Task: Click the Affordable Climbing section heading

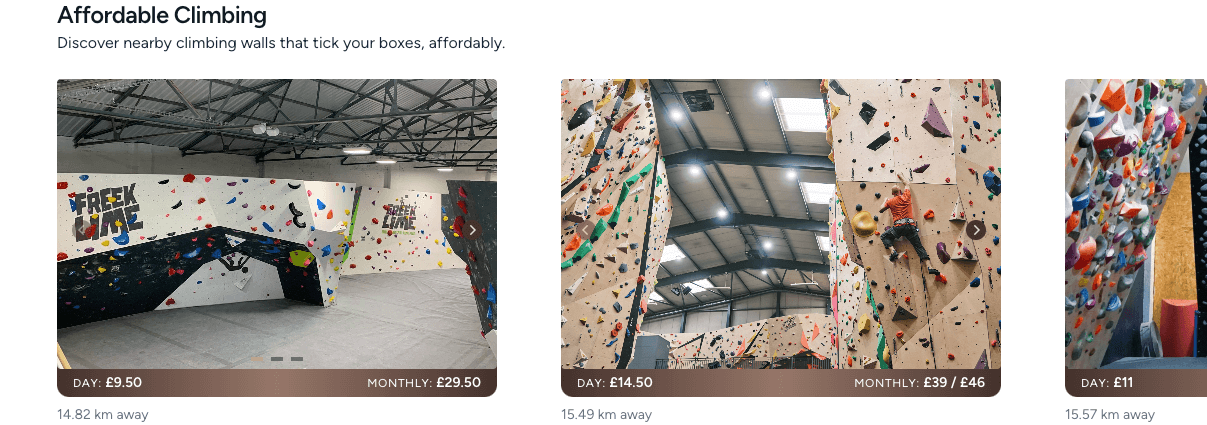Action: [162, 15]
